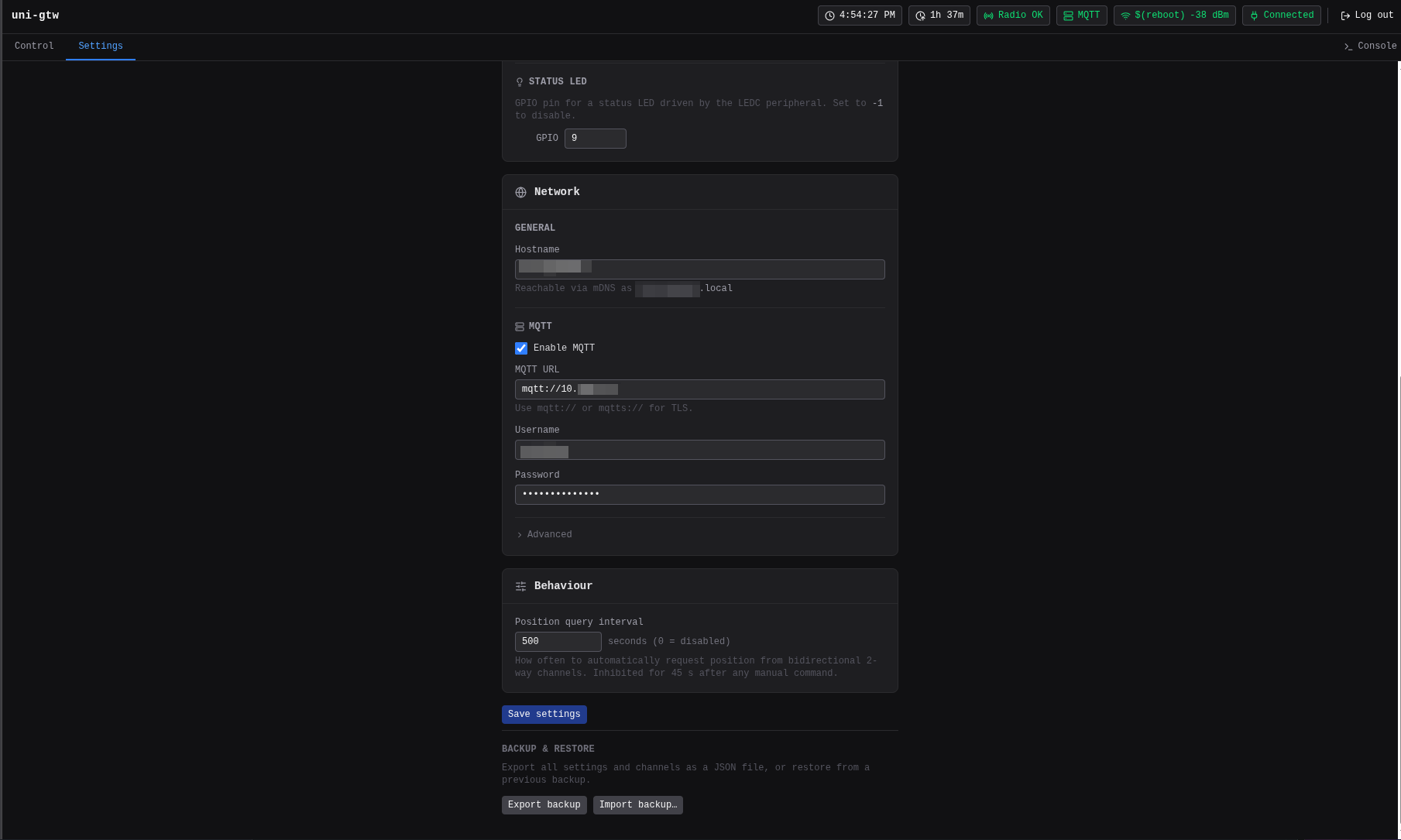Expand the Advanced MQTT options
The height and width of the screenshot is (840, 1401).
click(x=544, y=535)
